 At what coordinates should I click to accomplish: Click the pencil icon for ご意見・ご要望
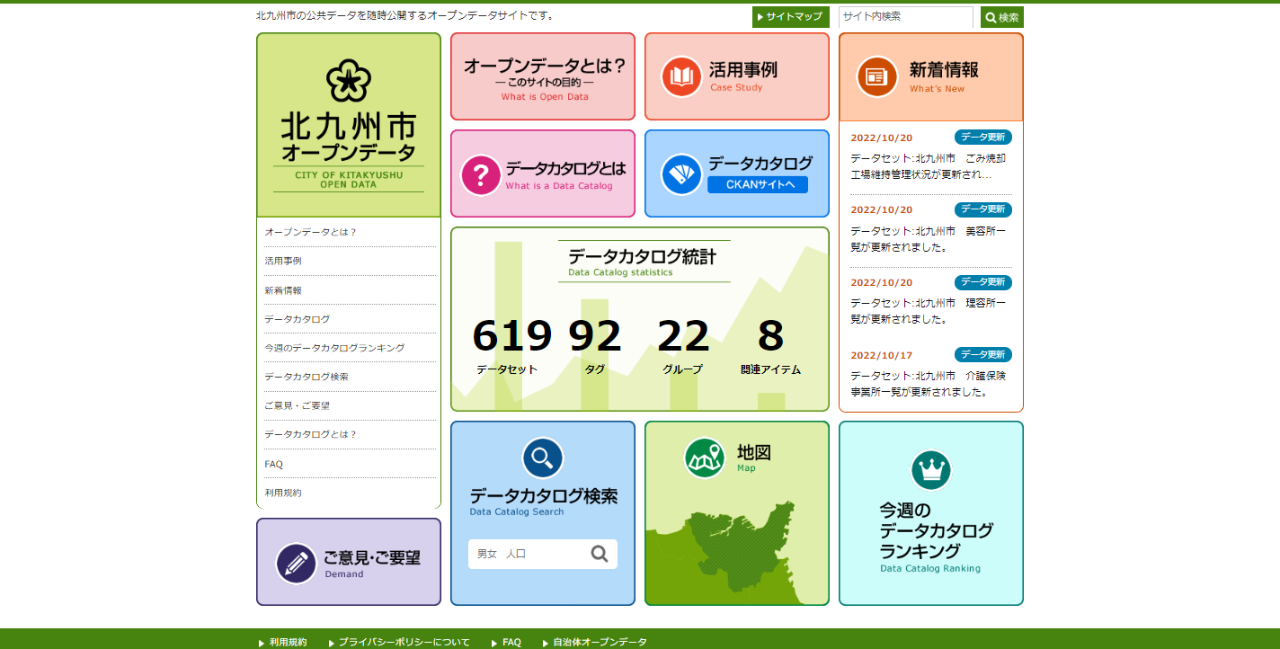296,563
